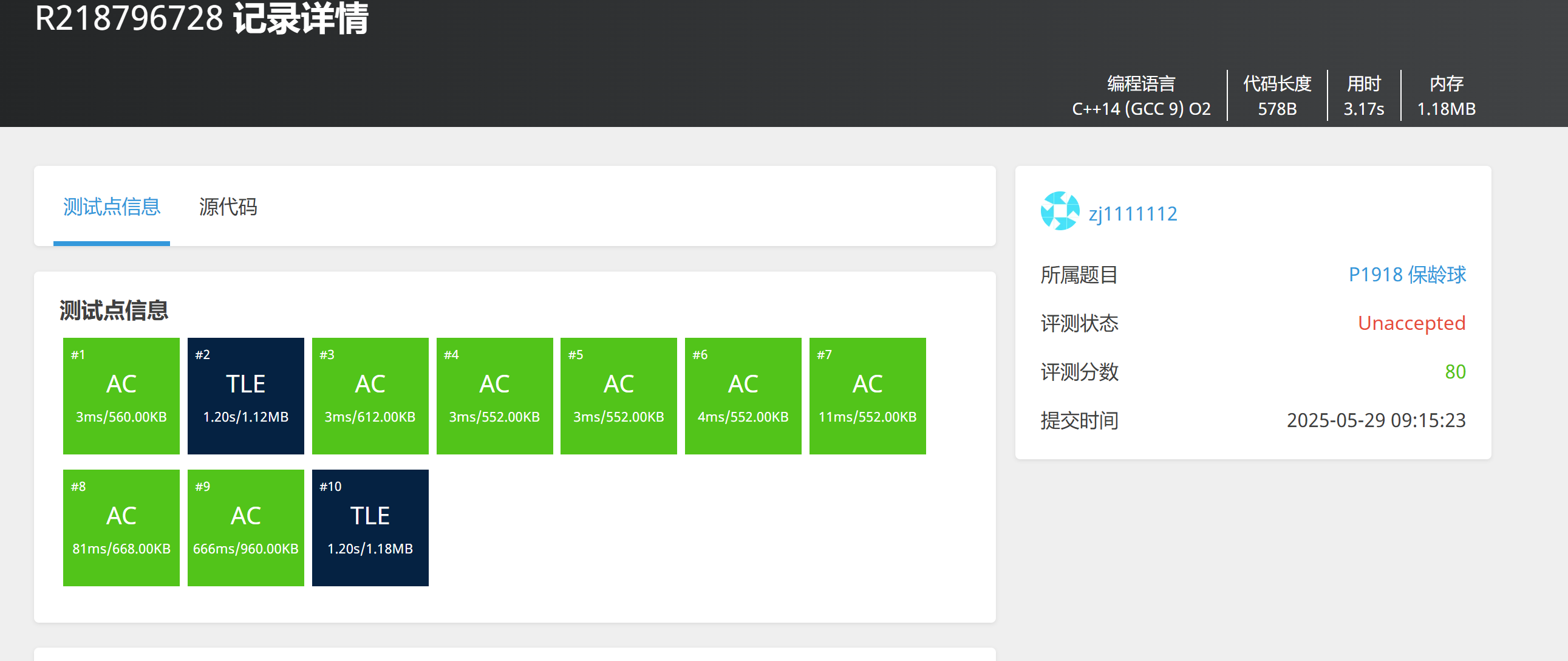
Task: Click test case #9 AC tile
Action: 245,527
